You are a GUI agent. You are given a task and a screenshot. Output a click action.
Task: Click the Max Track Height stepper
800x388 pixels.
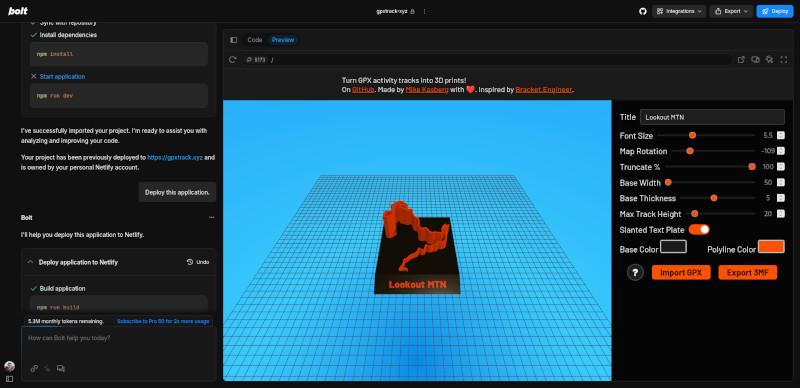pos(781,214)
